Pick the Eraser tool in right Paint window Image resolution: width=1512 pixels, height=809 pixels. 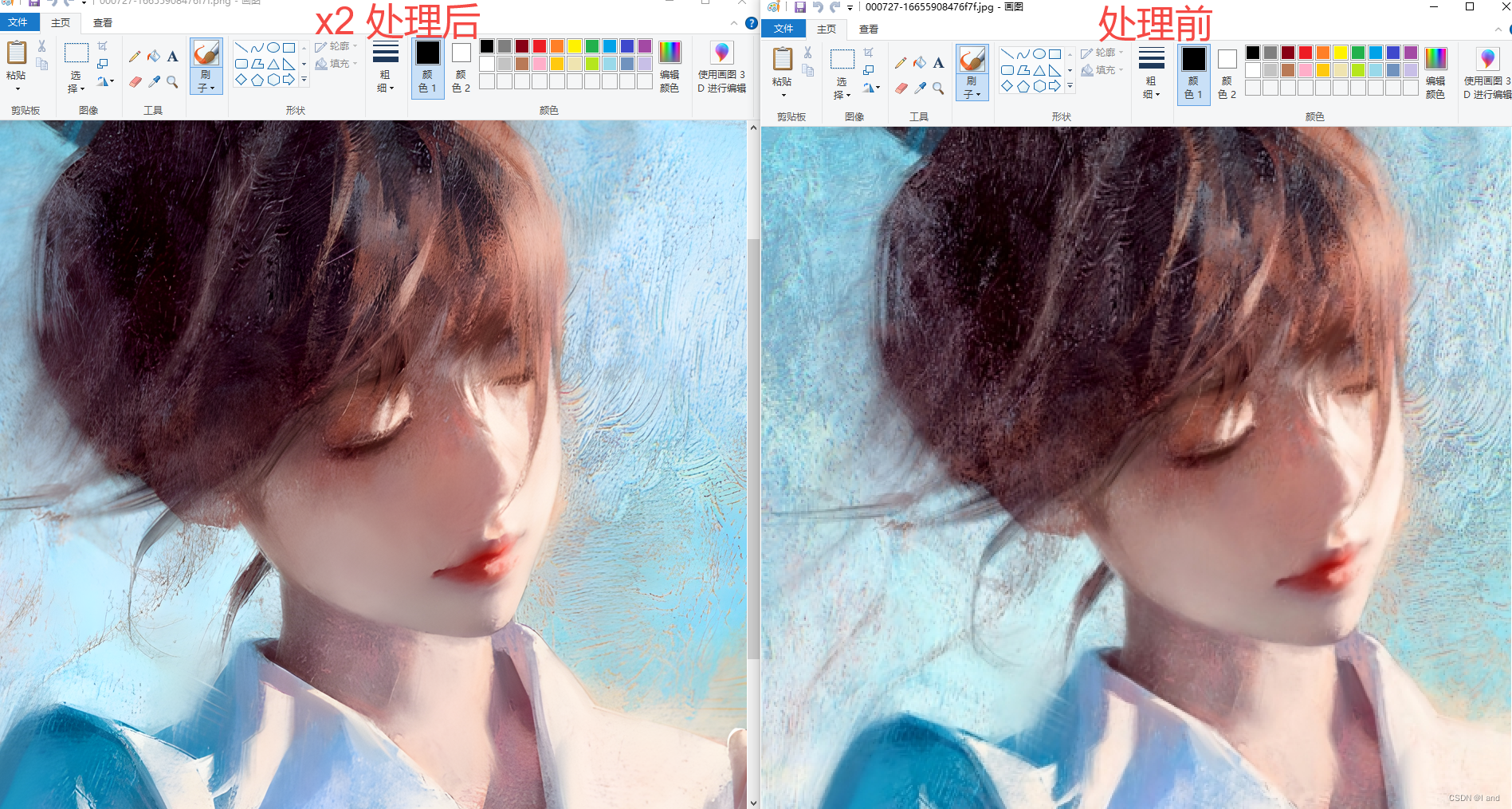tap(901, 88)
